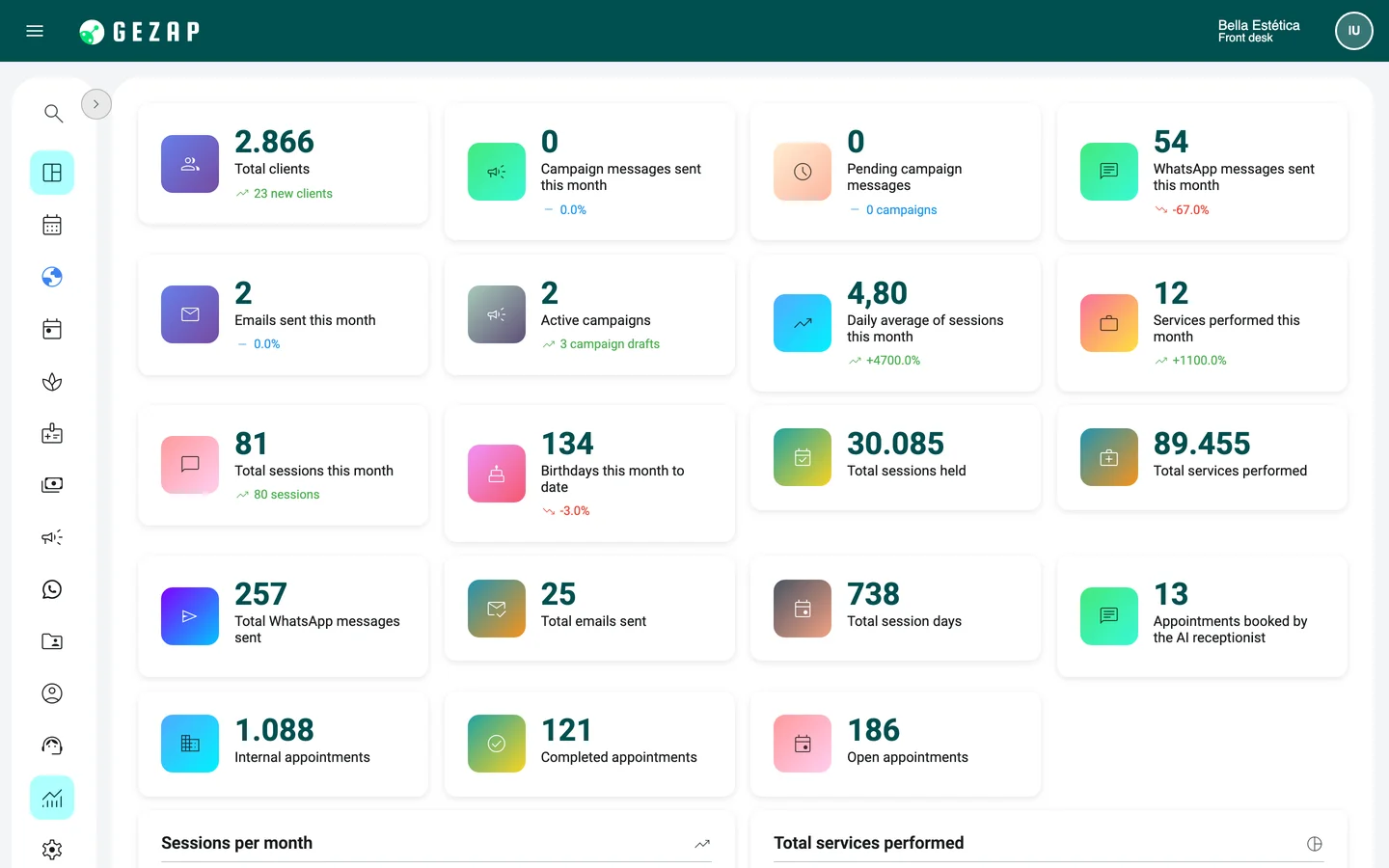Open the contact folder icon in sidebar
Image resolution: width=1389 pixels, height=868 pixels.
click(52, 641)
